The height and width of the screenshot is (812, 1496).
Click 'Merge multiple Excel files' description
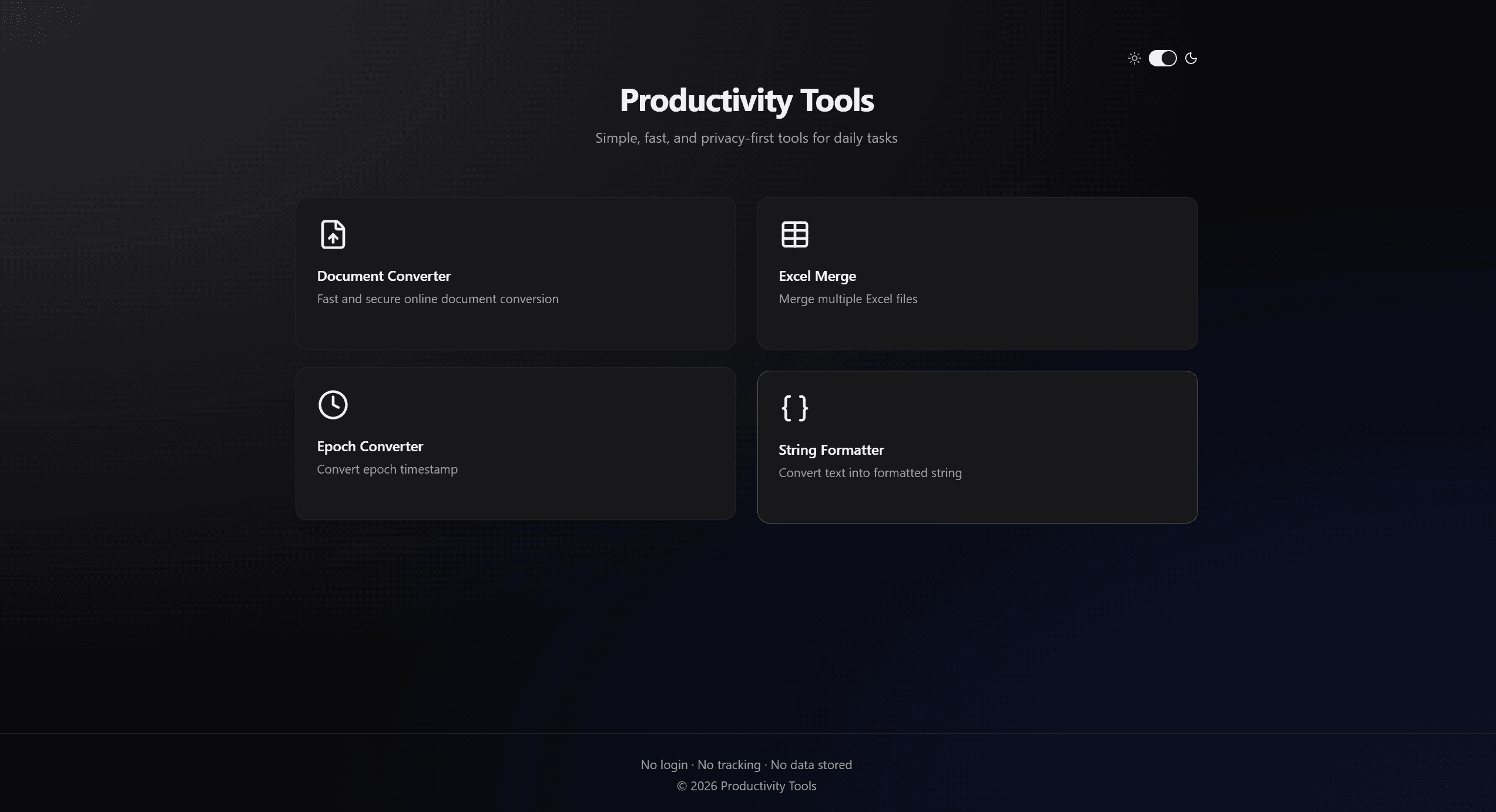848,298
